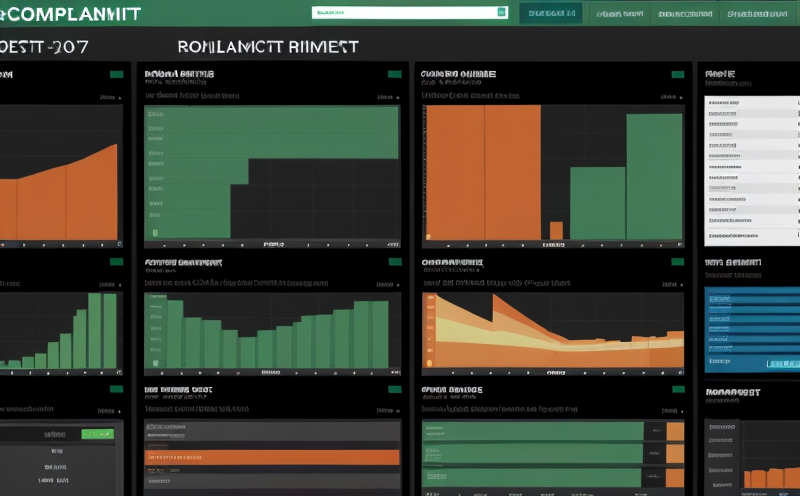Toggle the green indicator on the left green bar chart panel
Screen dimensions: 800x496
click(117, 262)
